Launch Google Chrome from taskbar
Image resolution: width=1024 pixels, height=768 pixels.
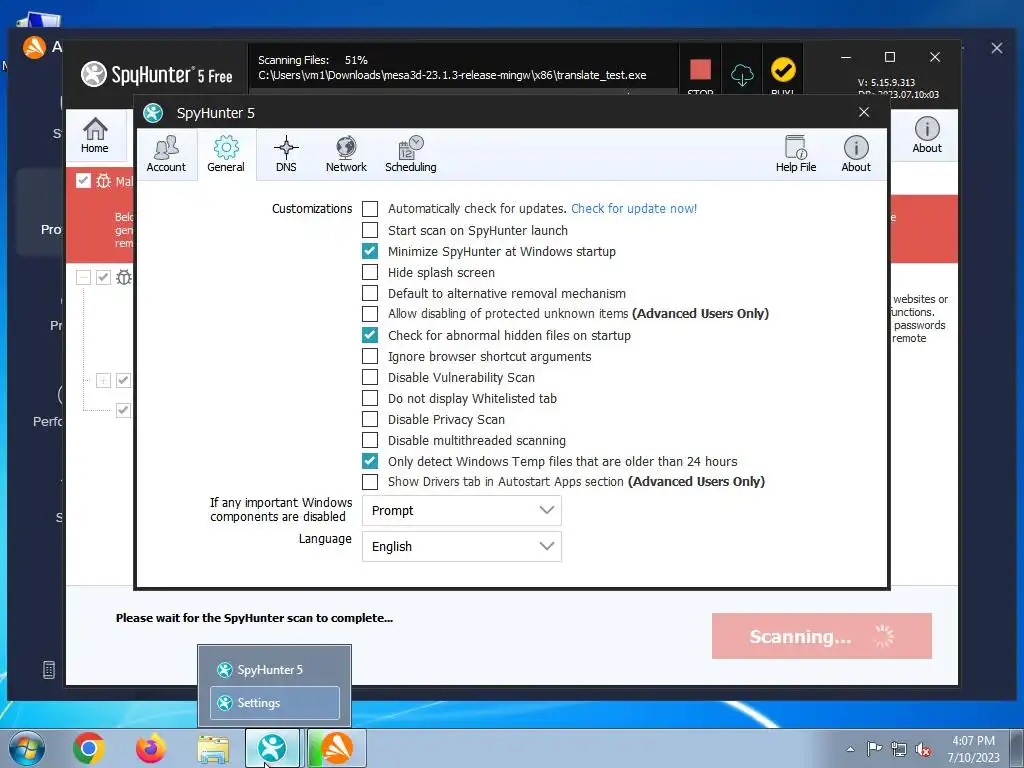coord(89,748)
